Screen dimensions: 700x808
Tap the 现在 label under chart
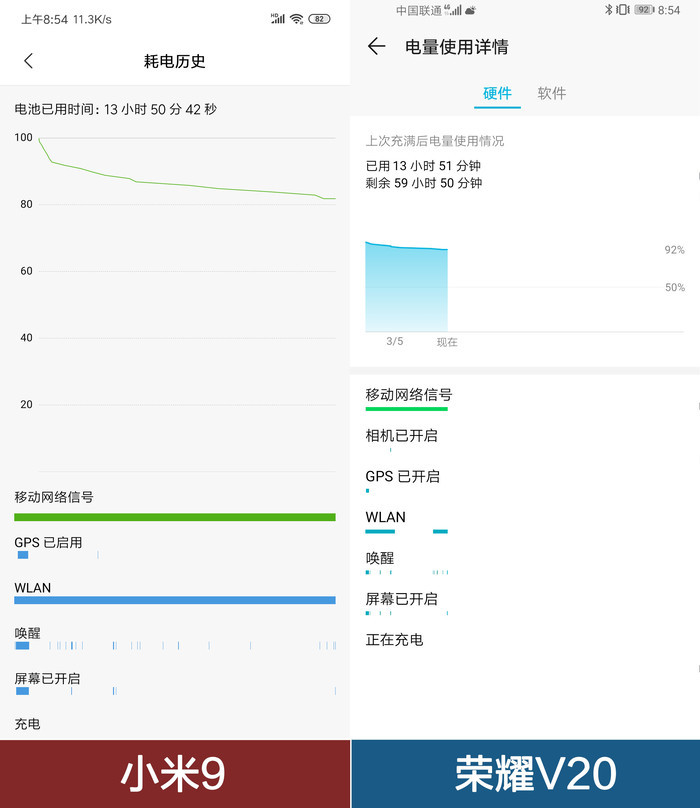tap(447, 342)
